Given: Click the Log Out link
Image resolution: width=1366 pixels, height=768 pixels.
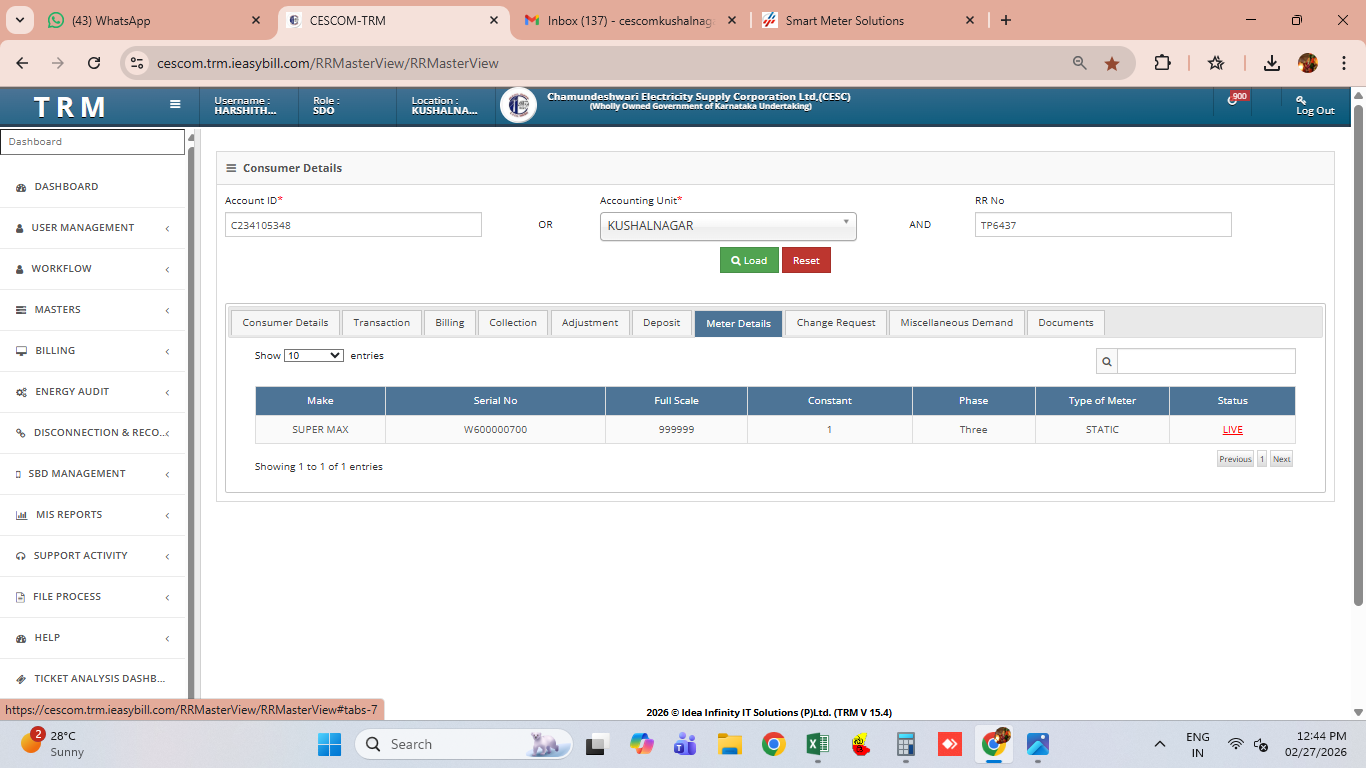Looking at the screenshot, I should coord(1315,106).
